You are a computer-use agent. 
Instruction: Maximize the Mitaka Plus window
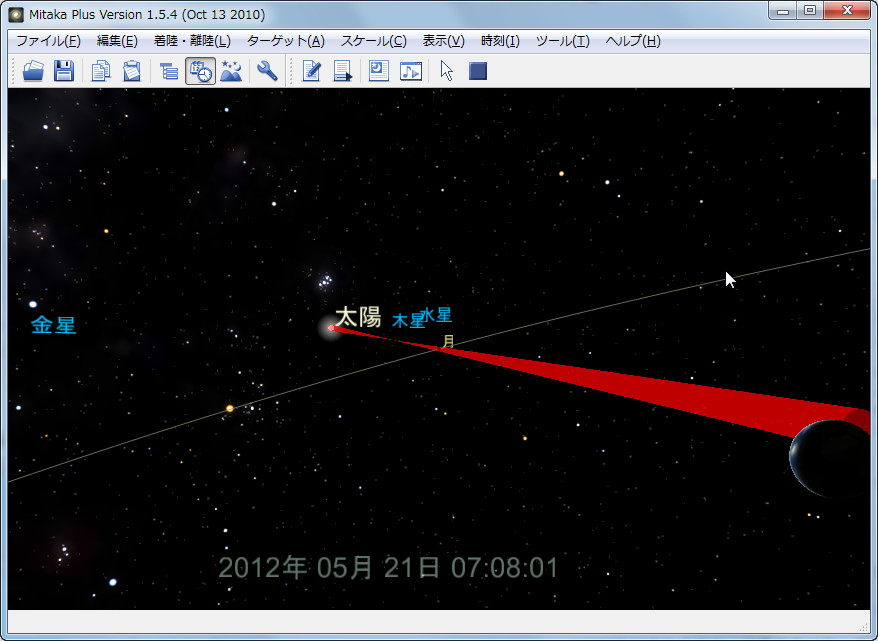point(810,11)
